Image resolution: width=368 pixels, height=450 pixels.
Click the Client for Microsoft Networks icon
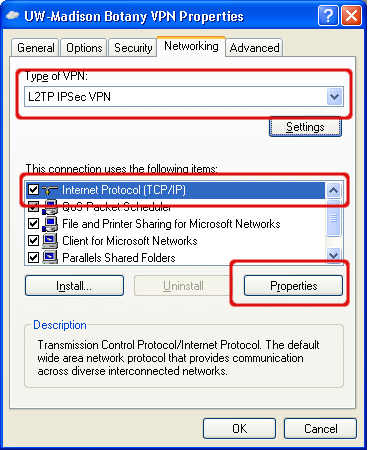tap(50, 241)
